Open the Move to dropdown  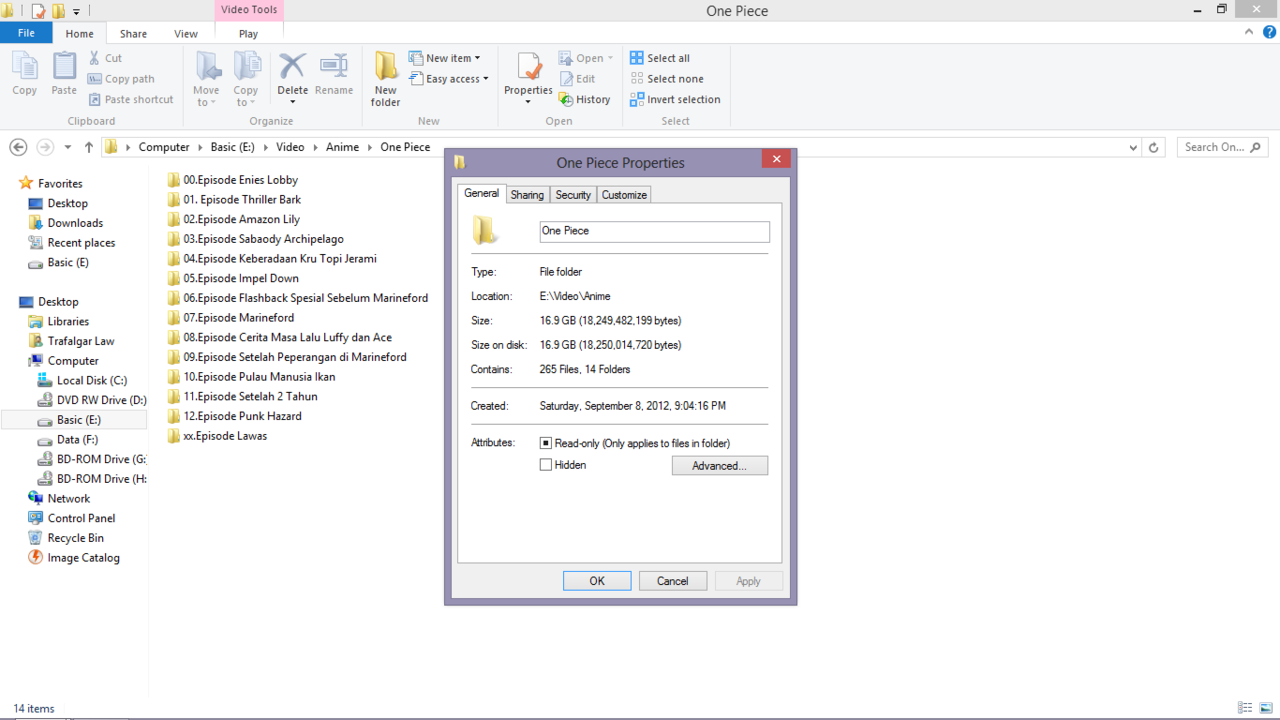pos(206,96)
